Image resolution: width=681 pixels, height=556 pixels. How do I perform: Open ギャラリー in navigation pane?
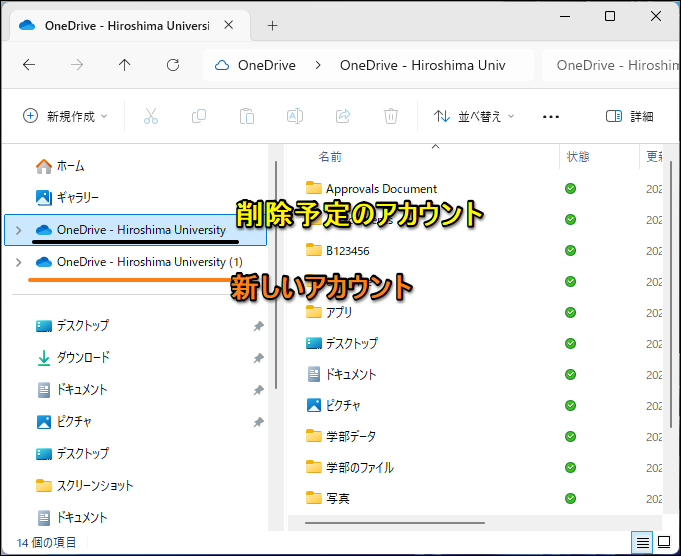click(67, 198)
